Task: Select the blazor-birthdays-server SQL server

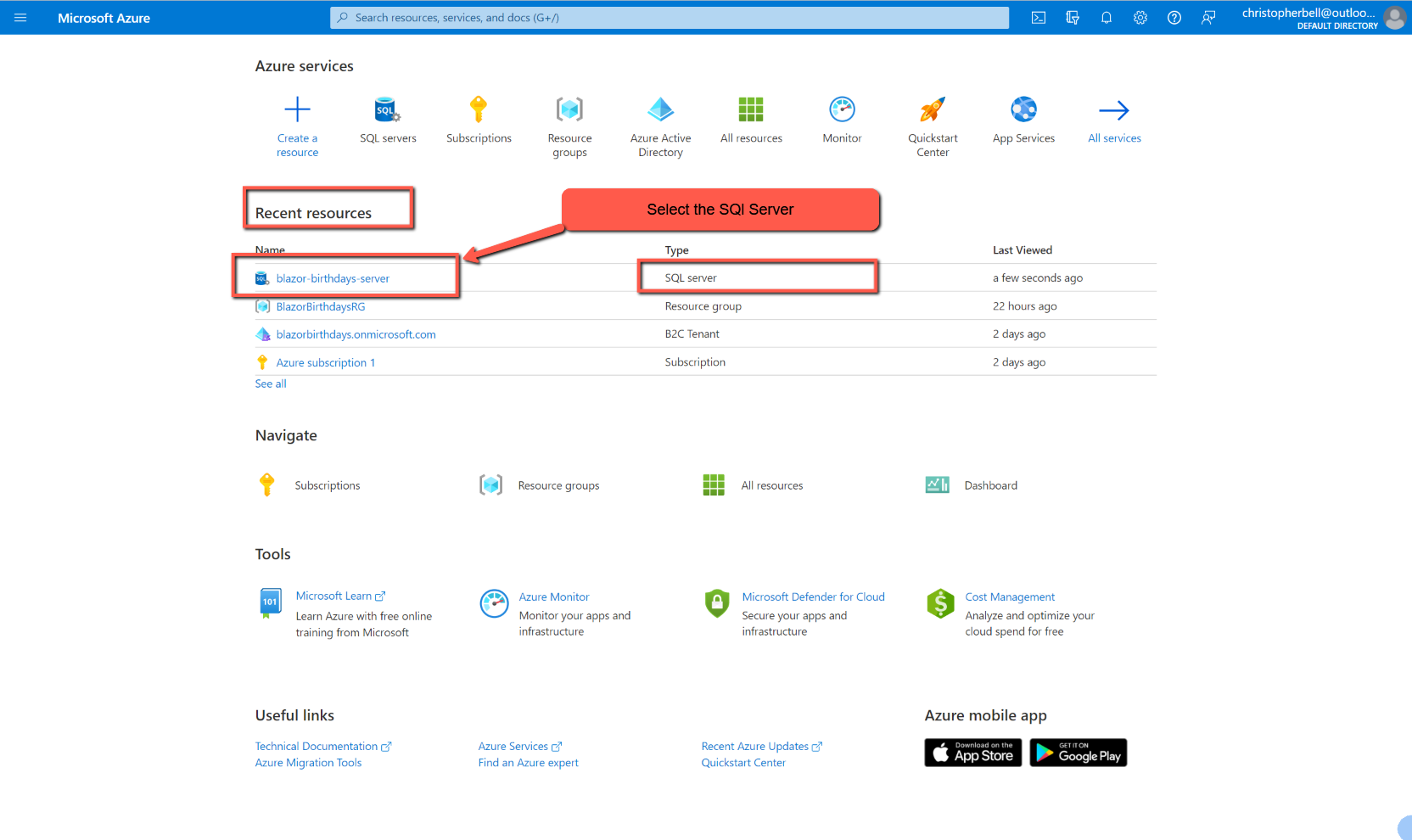Action: [x=332, y=277]
